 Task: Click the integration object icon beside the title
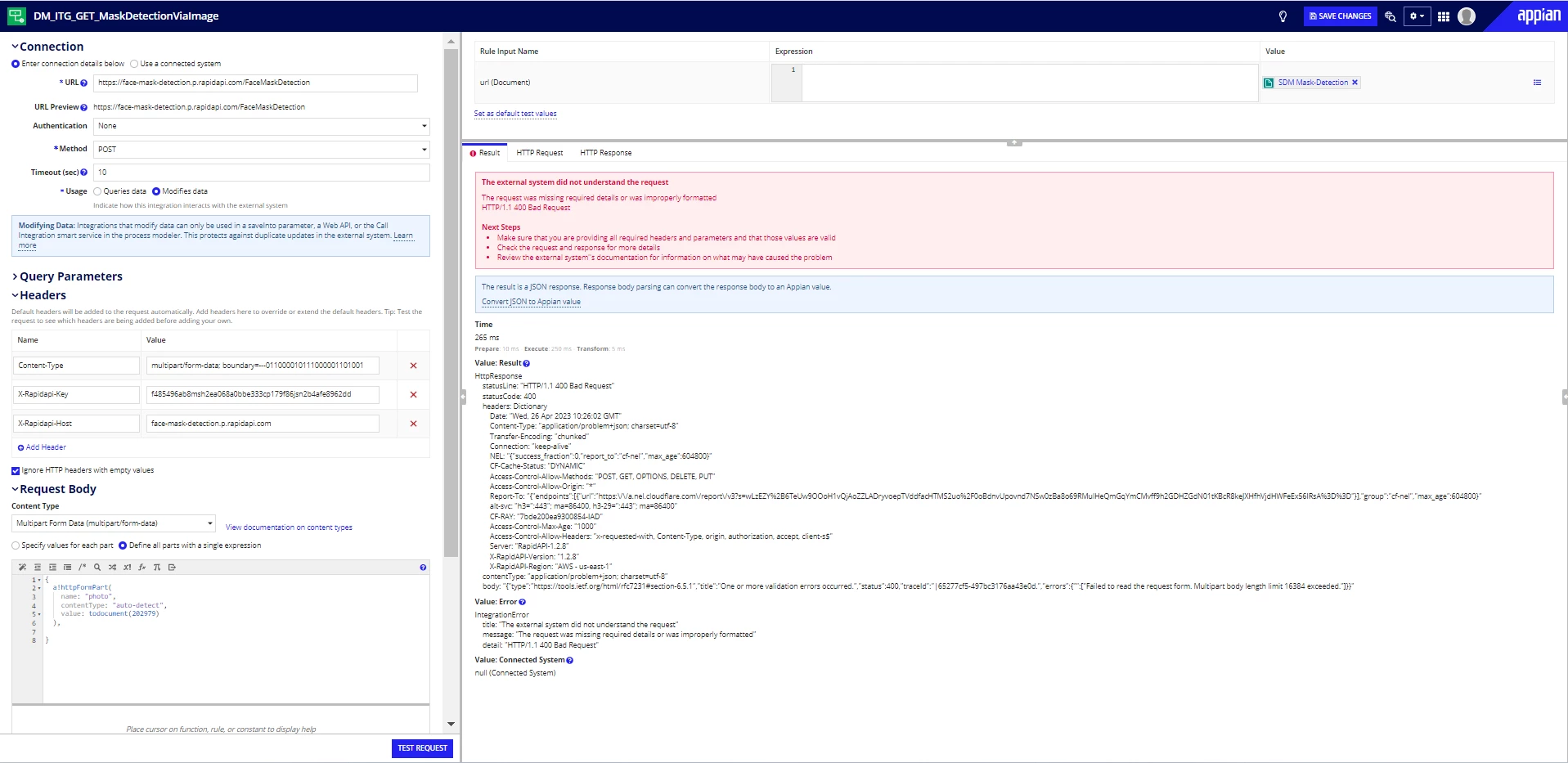(16, 16)
